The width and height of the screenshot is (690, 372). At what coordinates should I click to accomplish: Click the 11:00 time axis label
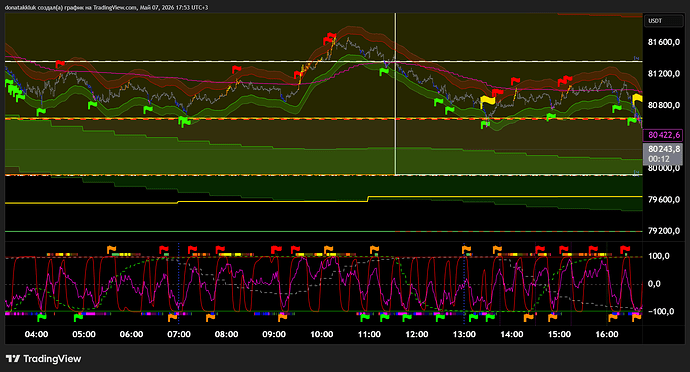pos(369,334)
